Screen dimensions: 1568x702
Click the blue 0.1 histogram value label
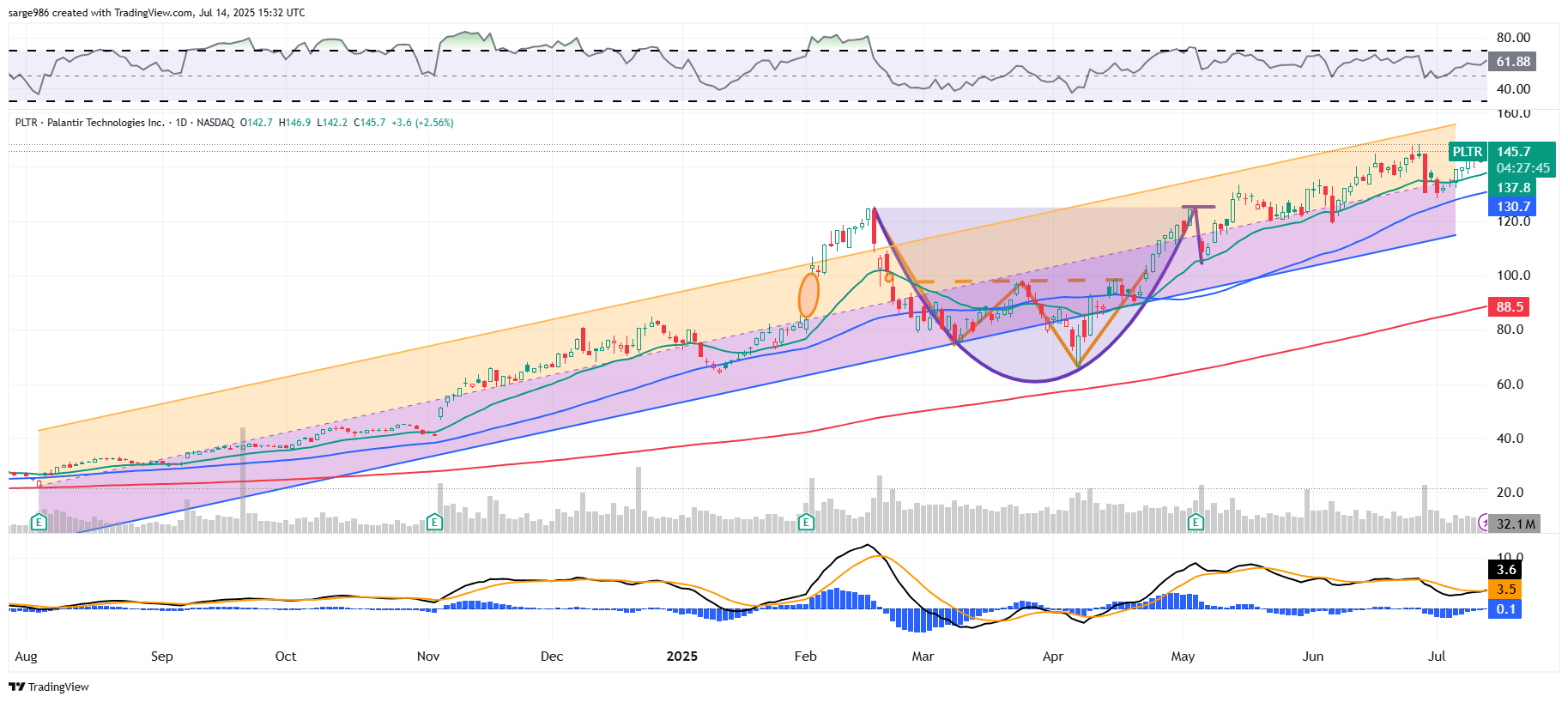click(x=1506, y=608)
